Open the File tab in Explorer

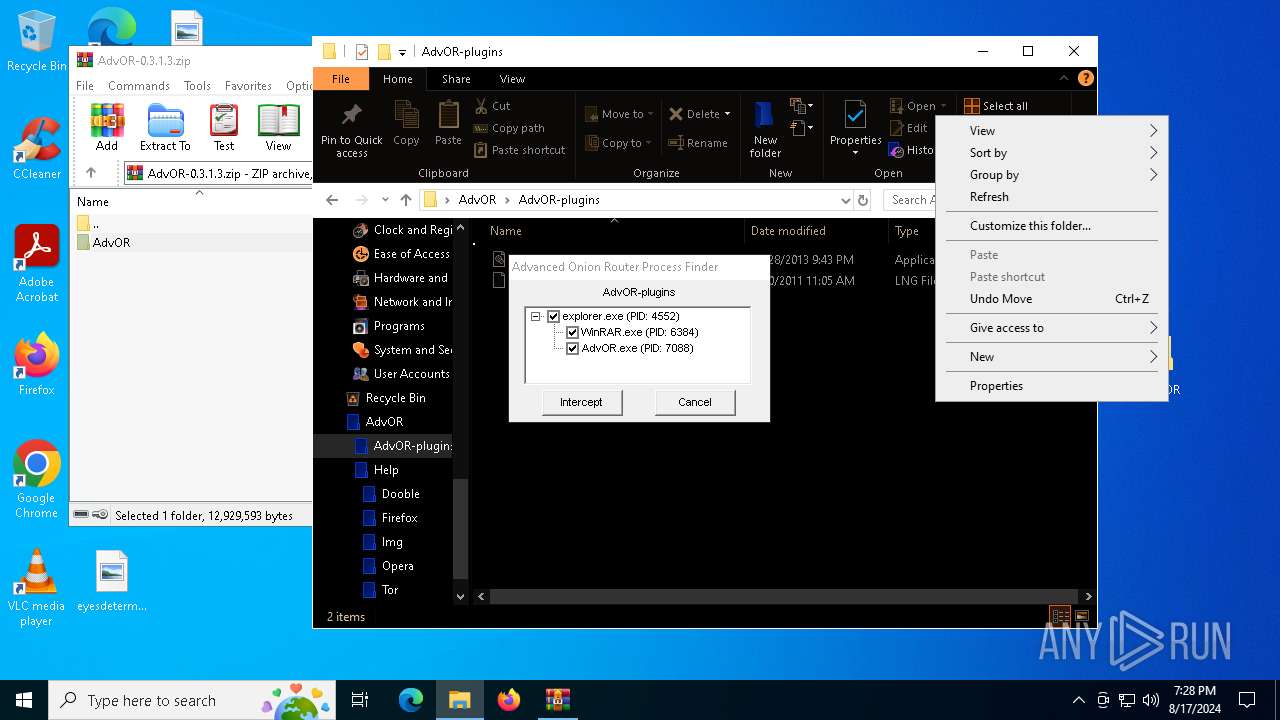[x=341, y=79]
